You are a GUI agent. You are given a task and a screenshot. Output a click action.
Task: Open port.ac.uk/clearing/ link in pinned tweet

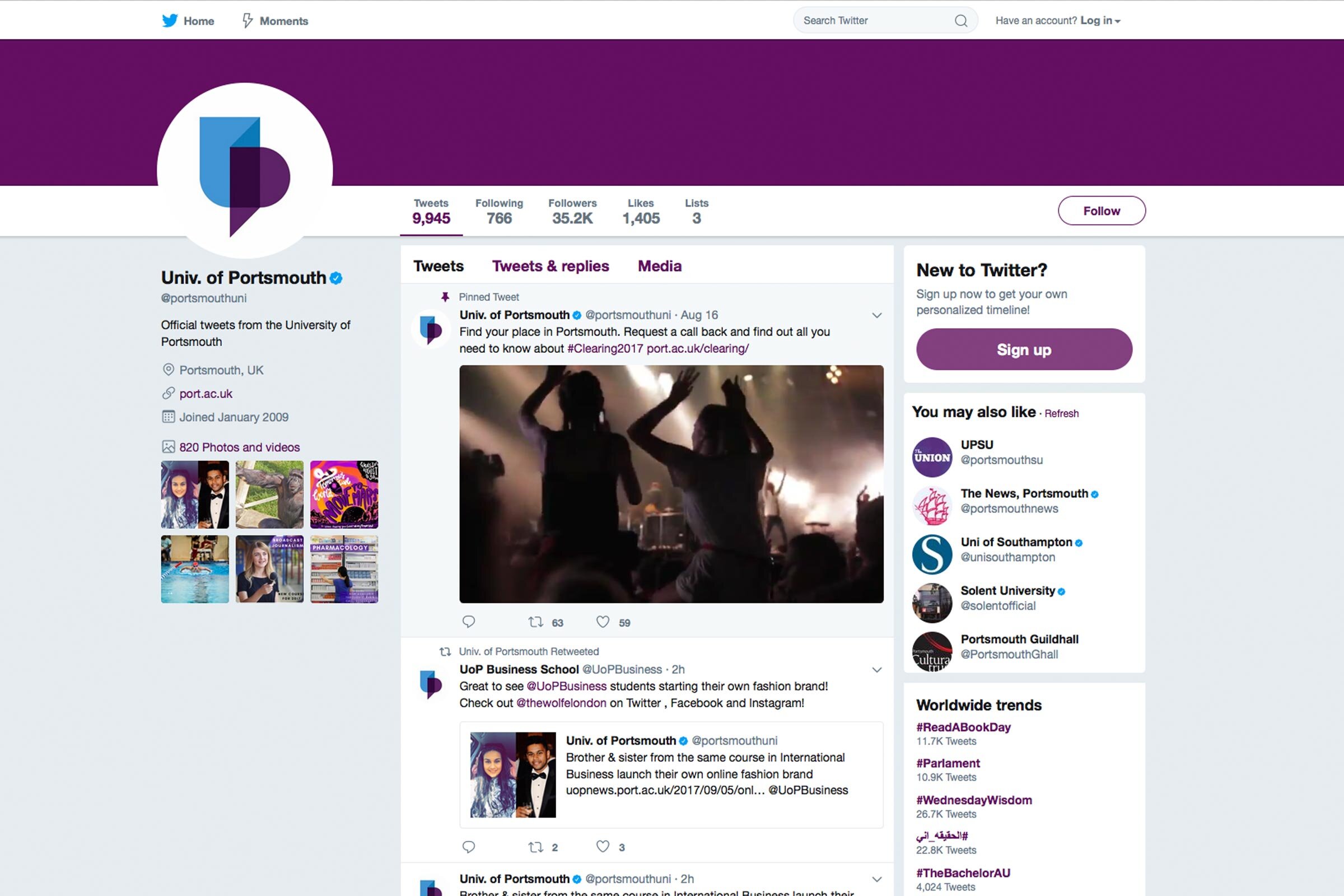pos(697,348)
